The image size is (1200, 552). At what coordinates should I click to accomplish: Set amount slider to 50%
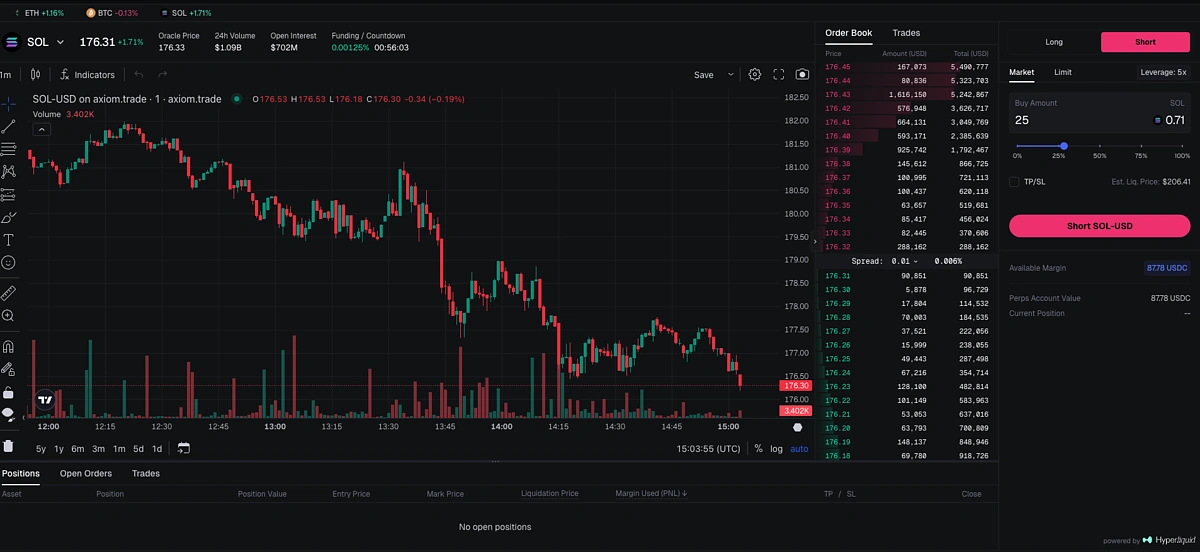(1099, 146)
